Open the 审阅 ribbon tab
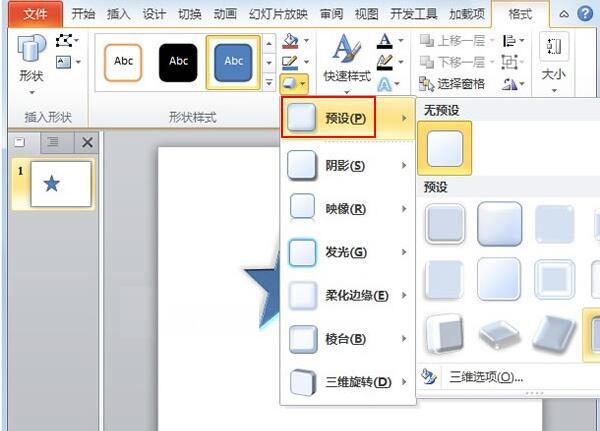Image resolution: width=600 pixels, height=431 pixels. (x=331, y=14)
